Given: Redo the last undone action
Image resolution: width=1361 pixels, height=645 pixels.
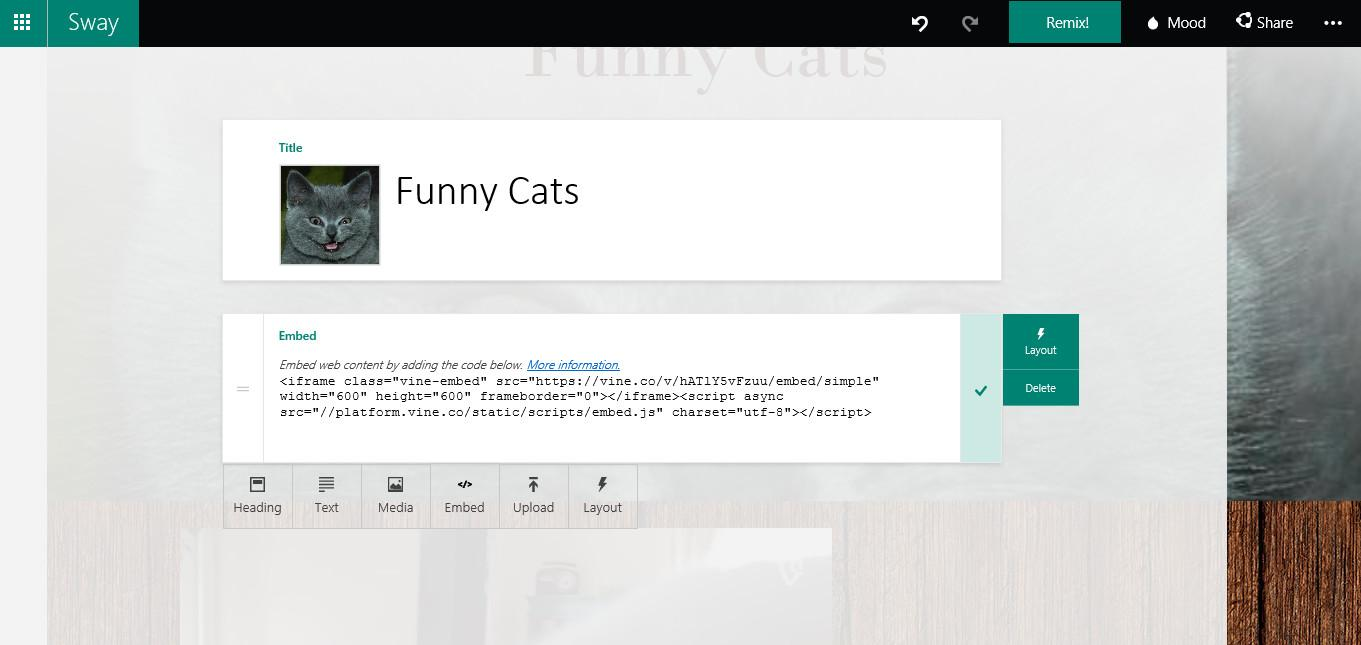Looking at the screenshot, I should coord(970,23).
